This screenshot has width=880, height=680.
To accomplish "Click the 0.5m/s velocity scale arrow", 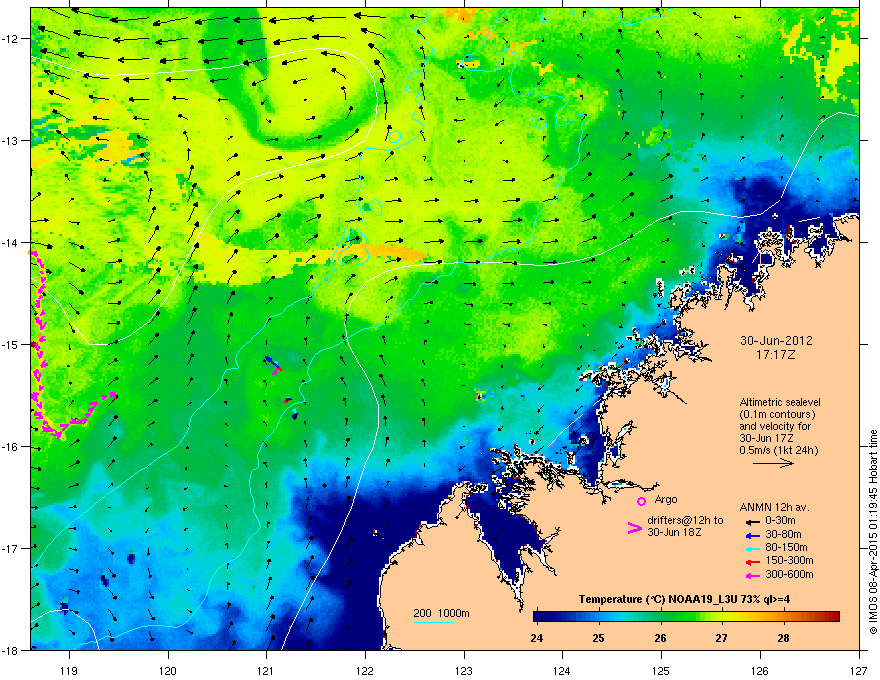I will click(773, 463).
